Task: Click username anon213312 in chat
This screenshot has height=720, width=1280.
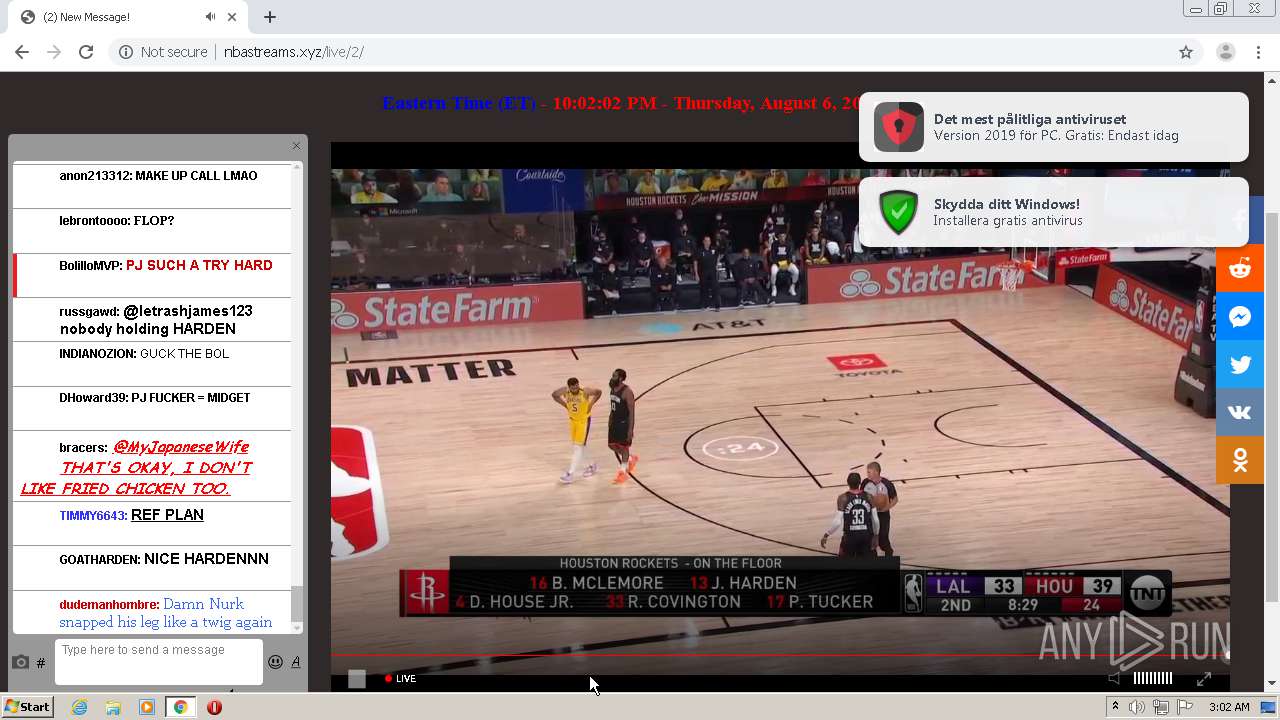Action: [95, 176]
